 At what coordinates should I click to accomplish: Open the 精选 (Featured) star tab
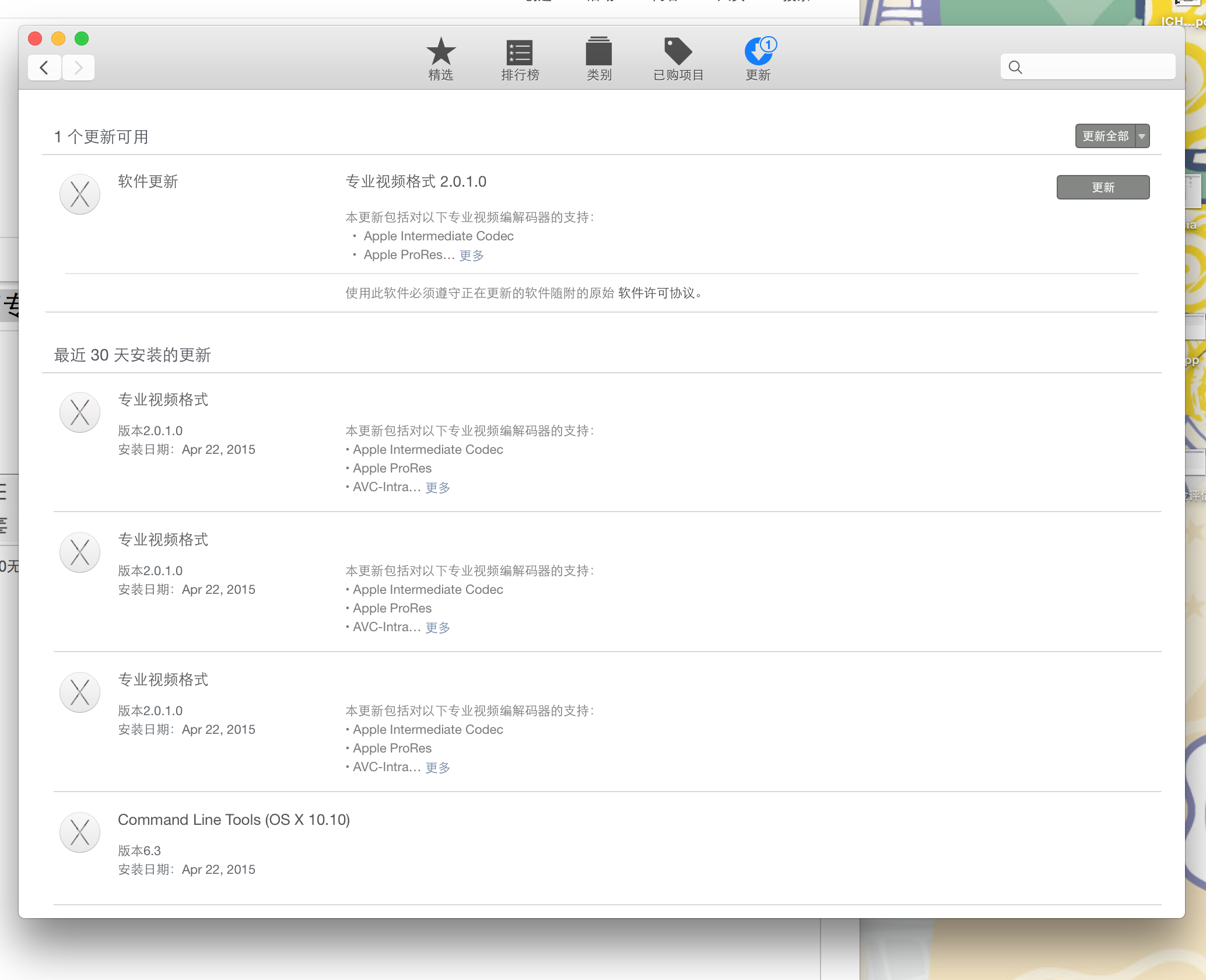coord(440,58)
